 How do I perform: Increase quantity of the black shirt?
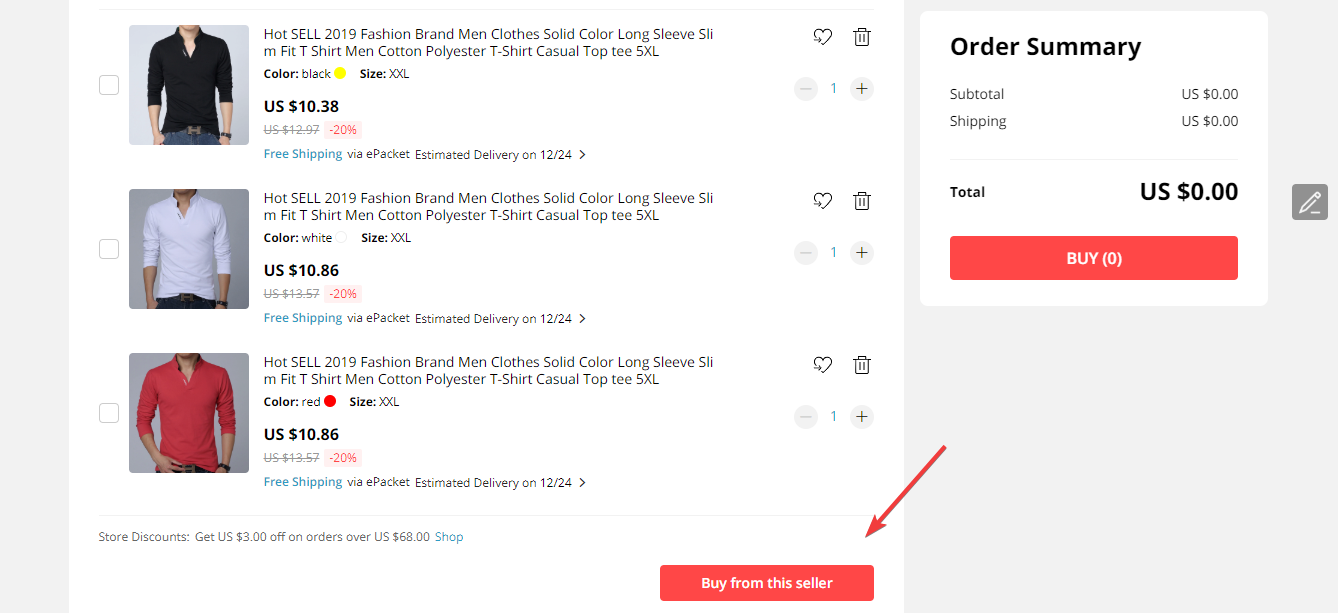862,89
